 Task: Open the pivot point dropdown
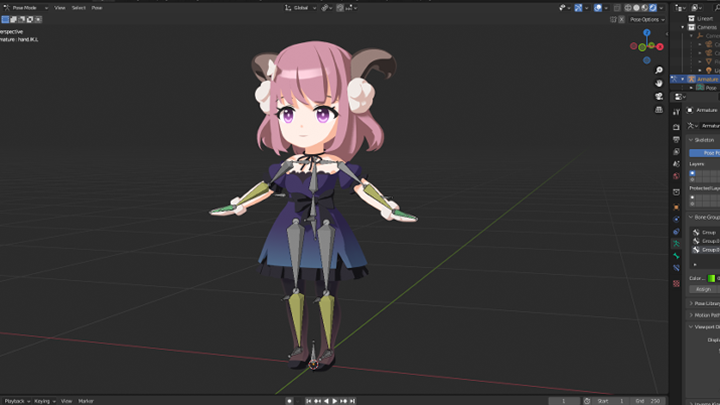click(x=327, y=8)
